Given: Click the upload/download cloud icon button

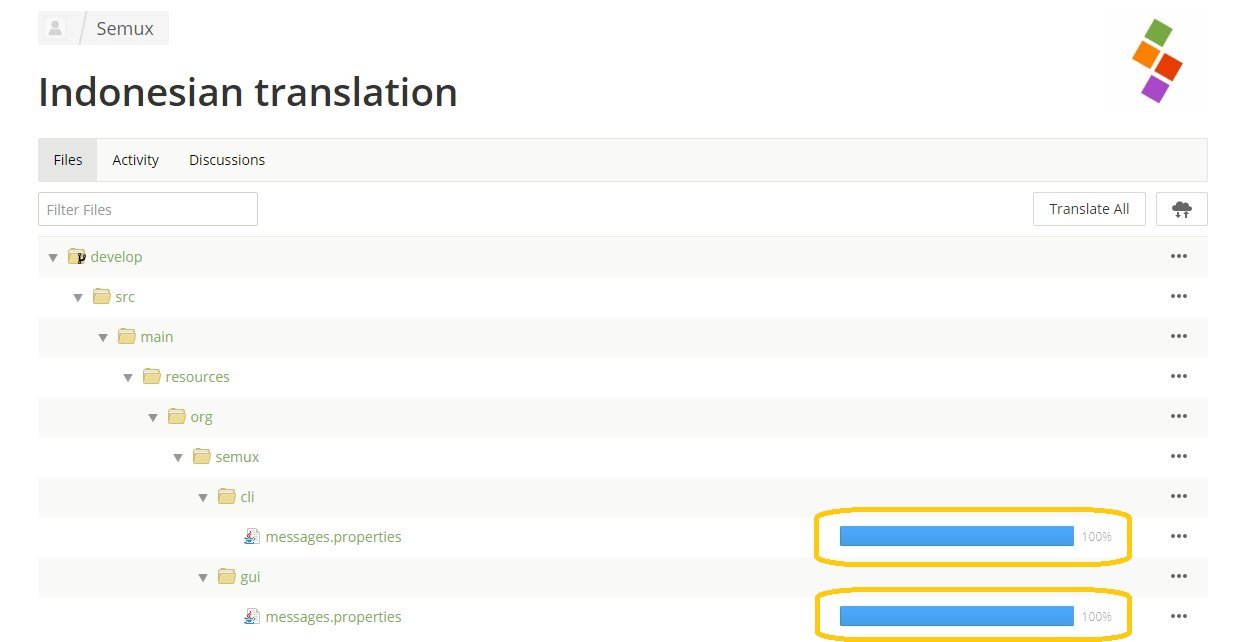Looking at the screenshot, I should (1181, 209).
